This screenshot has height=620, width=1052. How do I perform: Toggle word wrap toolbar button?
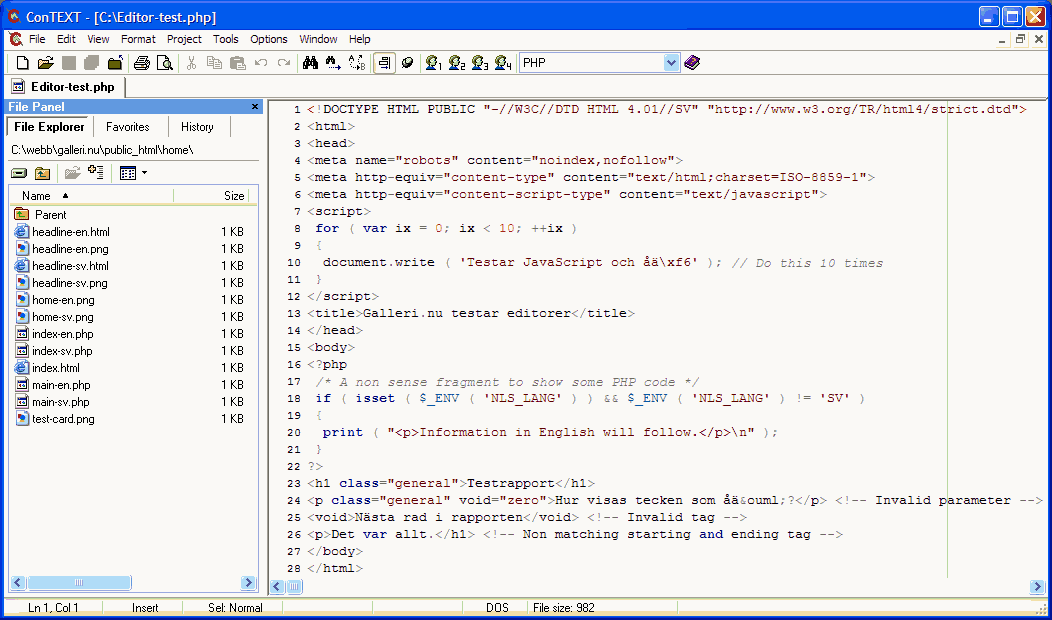coord(384,63)
